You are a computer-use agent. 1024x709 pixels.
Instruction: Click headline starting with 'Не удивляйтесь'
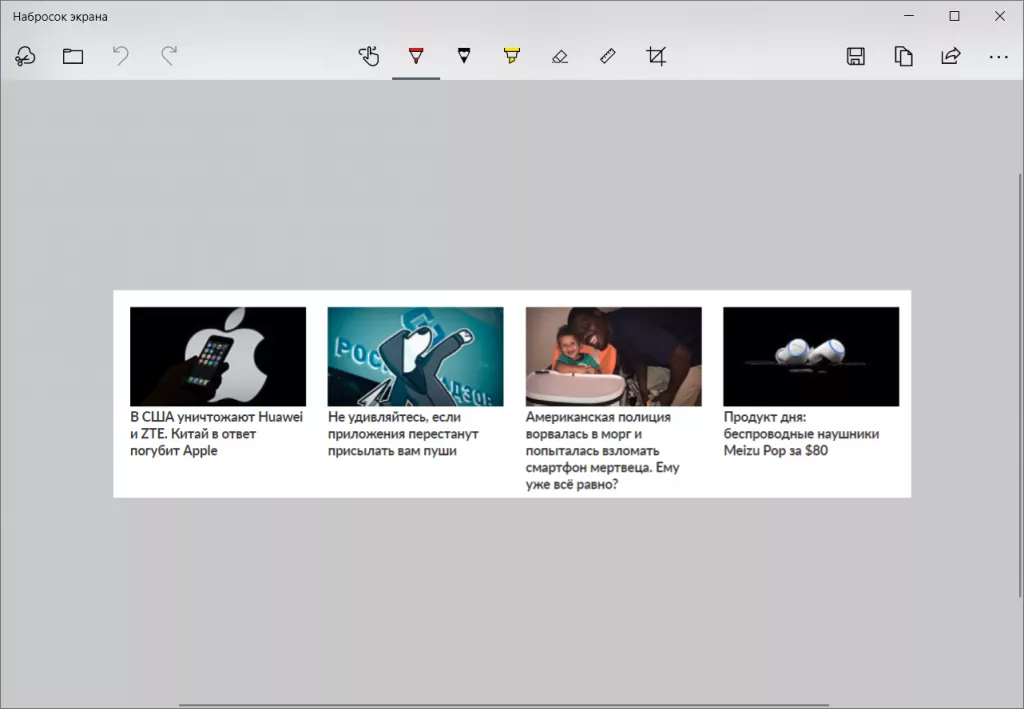[x=404, y=434]
